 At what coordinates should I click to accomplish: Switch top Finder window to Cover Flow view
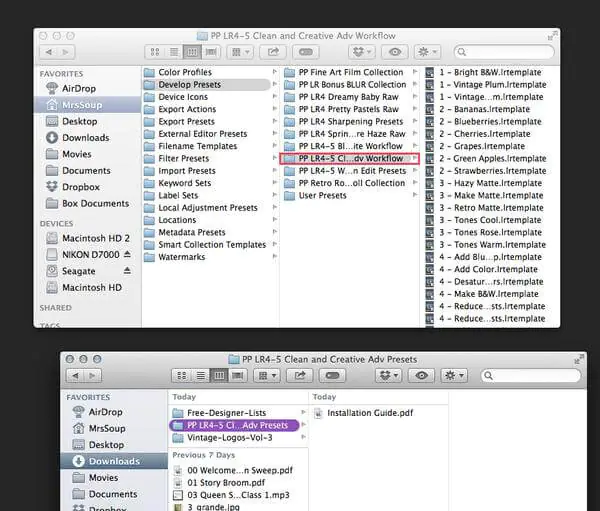211,52
